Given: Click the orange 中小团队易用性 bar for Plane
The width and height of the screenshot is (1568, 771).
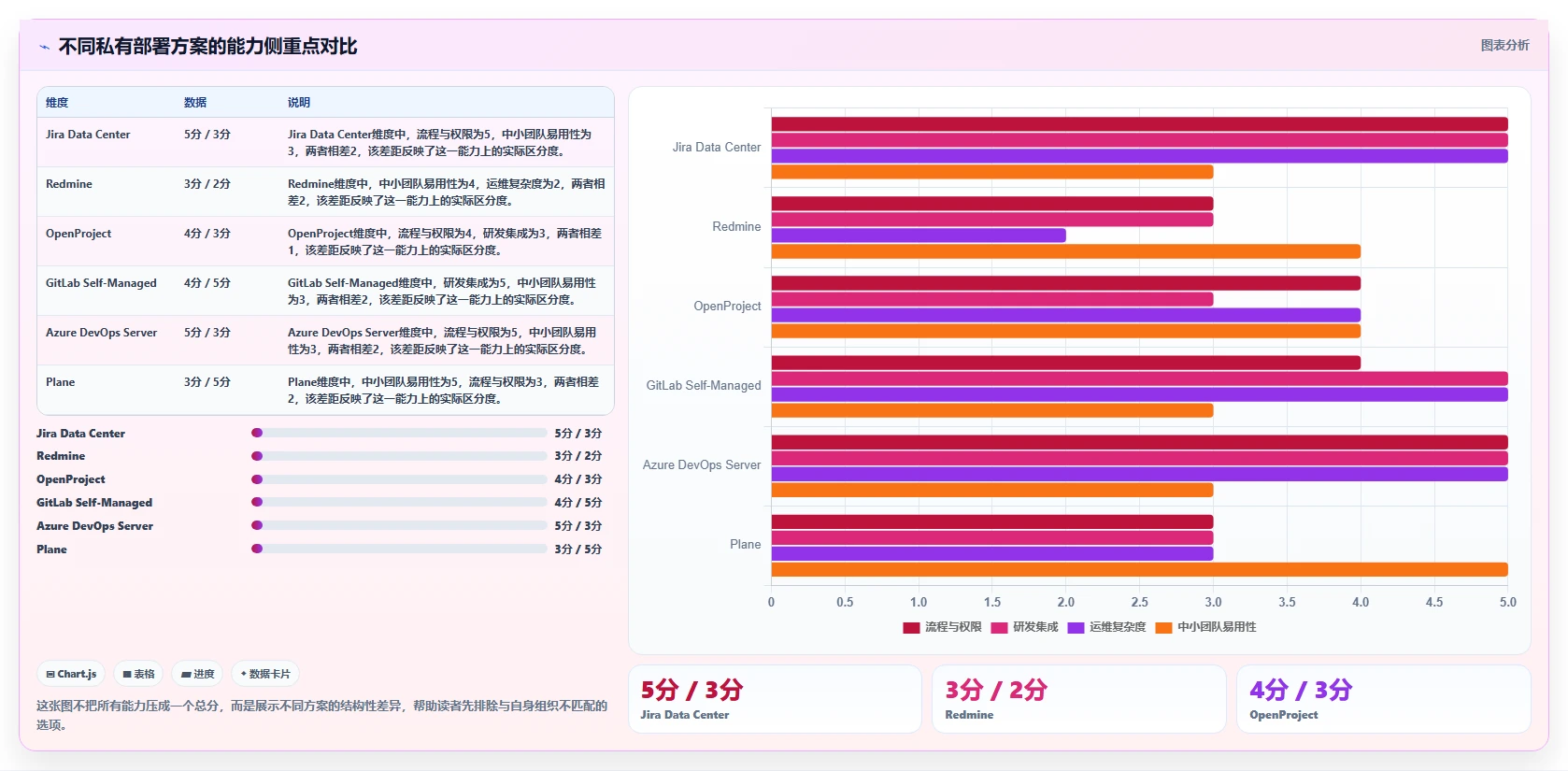Looking at the screenshot, I should pyautogui.click(x=1139, y=569).
